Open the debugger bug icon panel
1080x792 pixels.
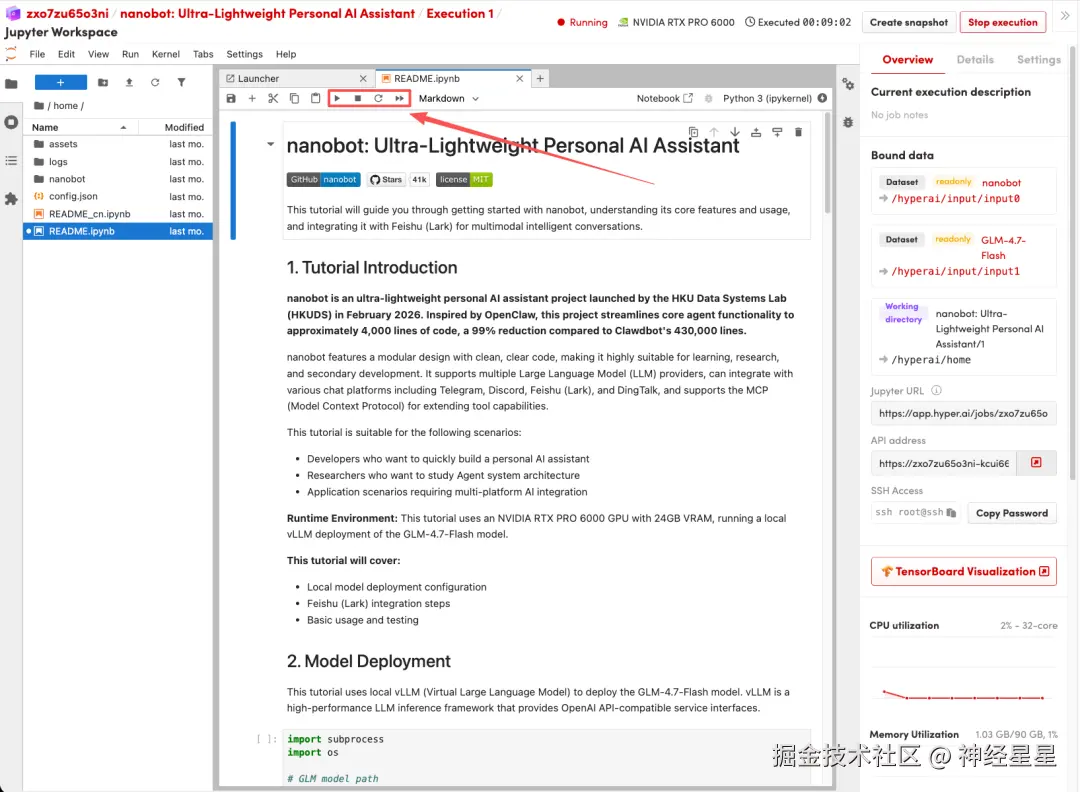[x=848, y=122]
